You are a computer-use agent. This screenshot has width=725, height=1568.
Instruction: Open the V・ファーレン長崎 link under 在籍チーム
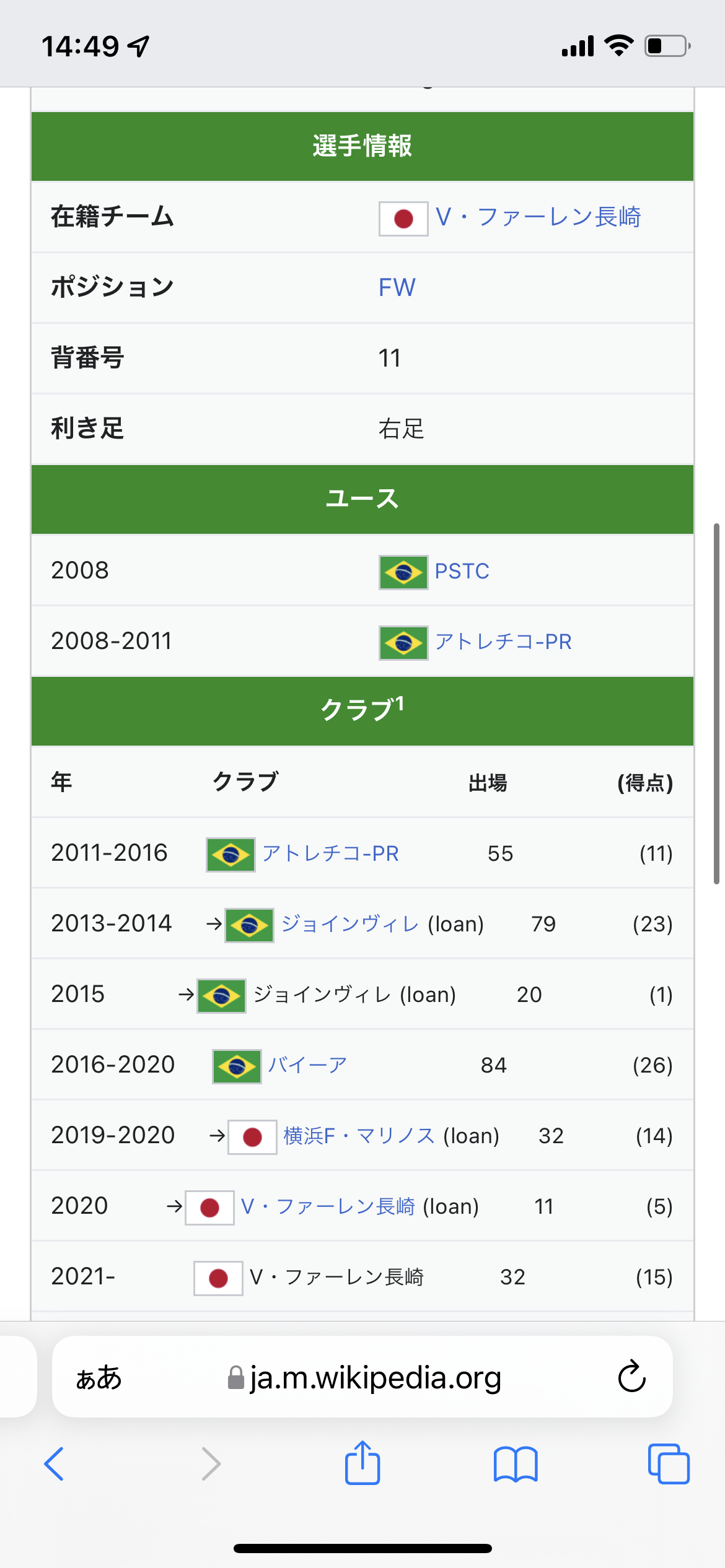tap(538, 217)
